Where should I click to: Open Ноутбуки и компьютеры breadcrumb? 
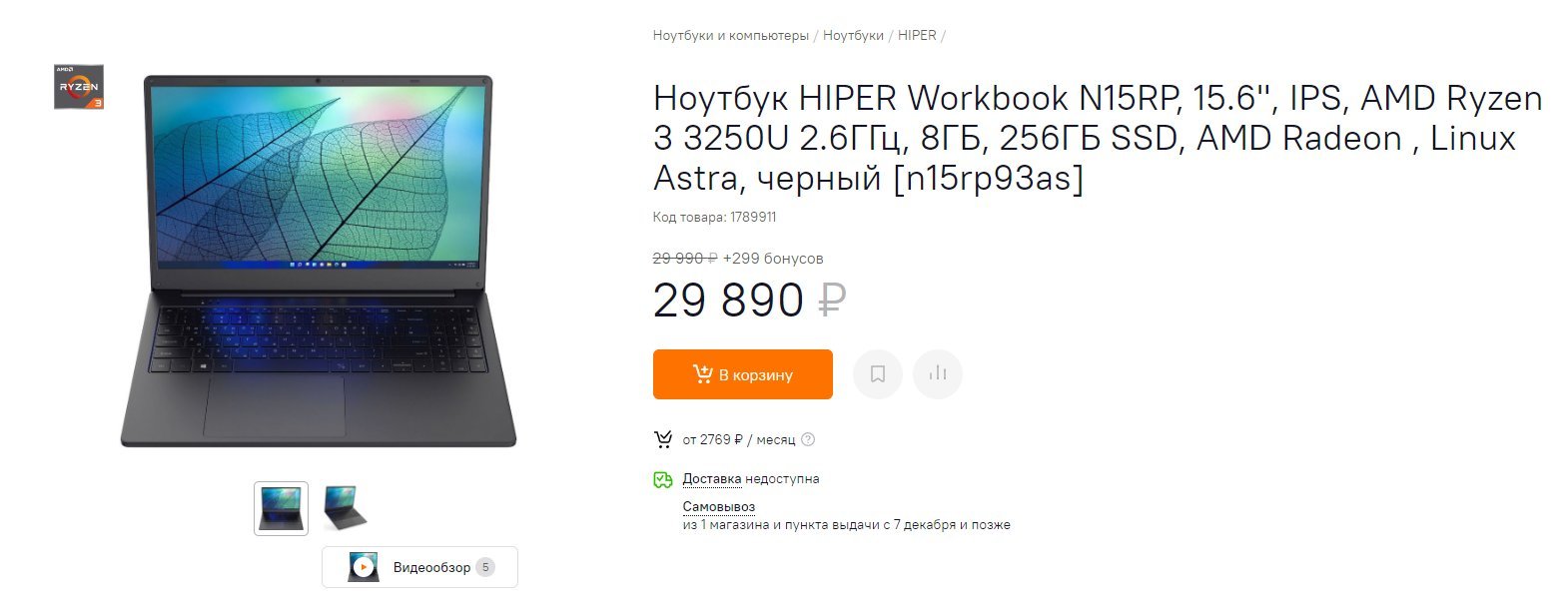(731, 35)
